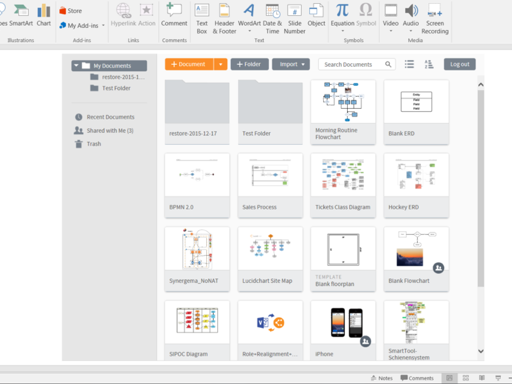Screen dimensions: 512x384
Task: Create a new Document
Action: click(189, 64)
